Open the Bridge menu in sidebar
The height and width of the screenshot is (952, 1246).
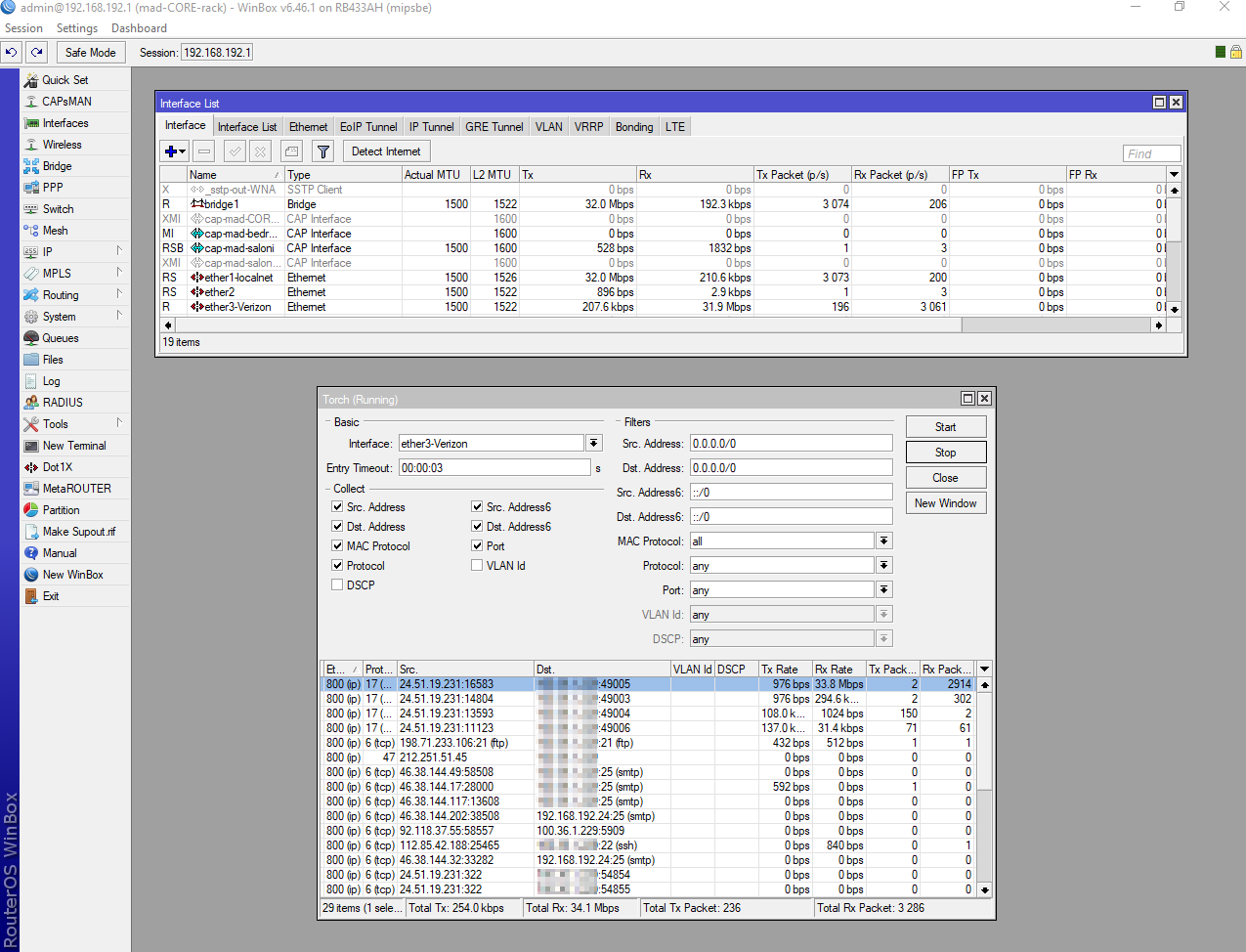[x=57, y=166]
